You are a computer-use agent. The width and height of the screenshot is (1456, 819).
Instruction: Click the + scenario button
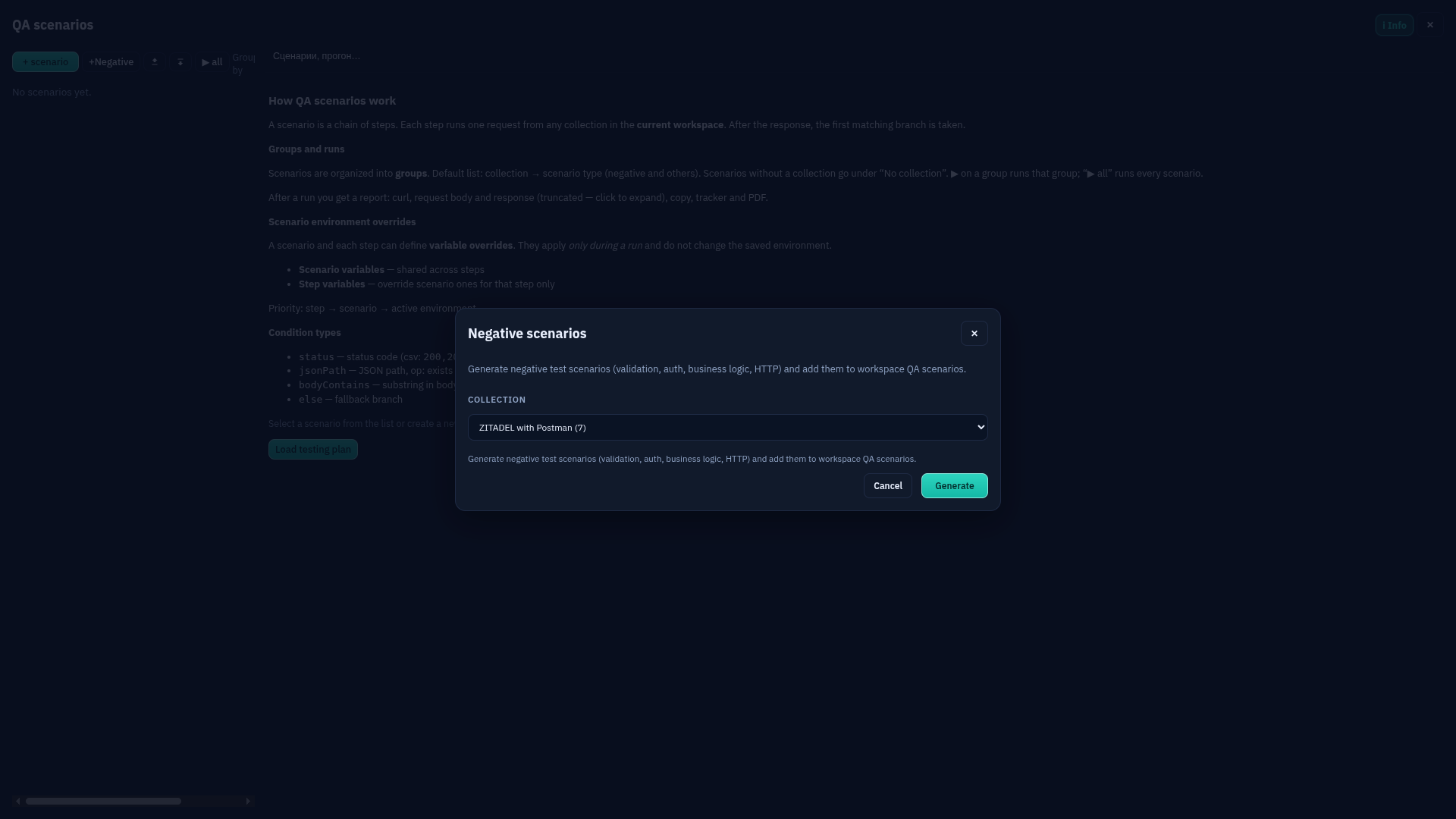45,62
